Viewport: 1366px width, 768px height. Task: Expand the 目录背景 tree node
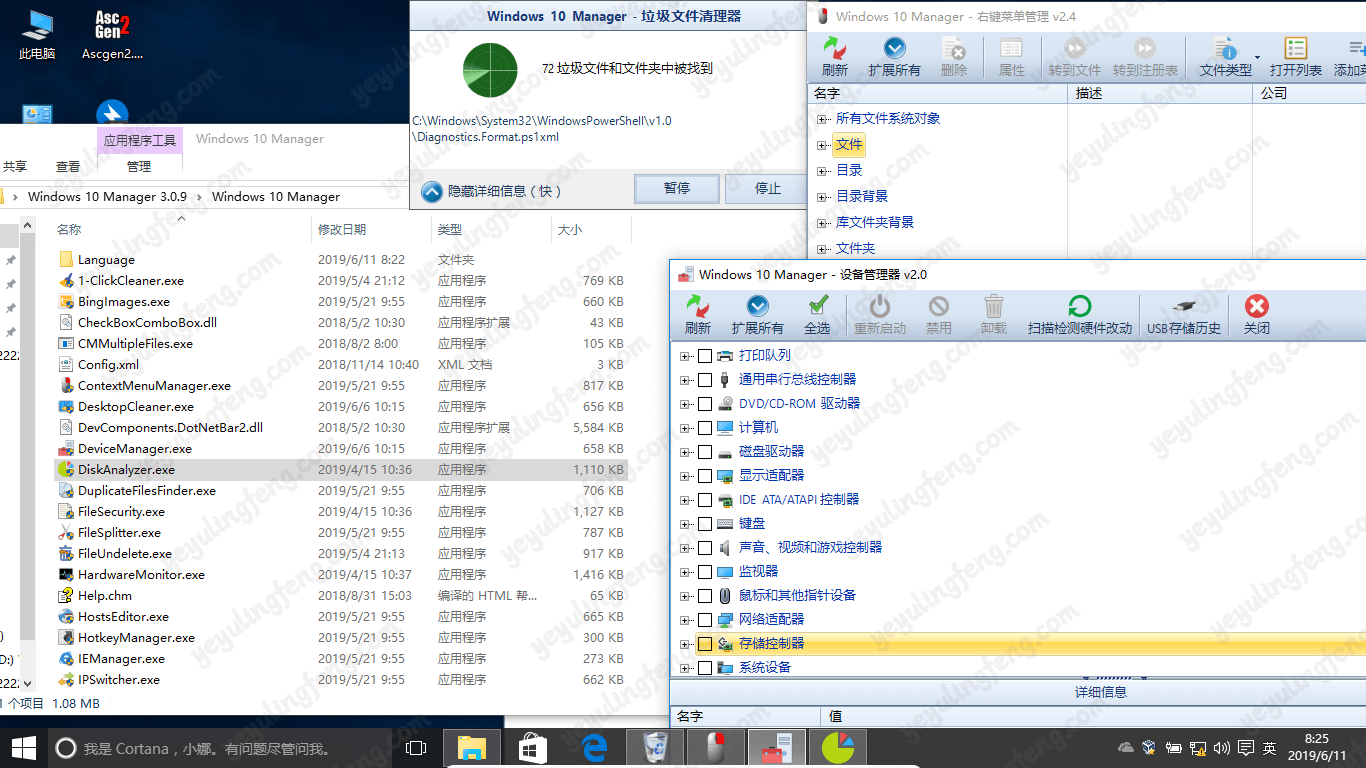click(822, 197)
